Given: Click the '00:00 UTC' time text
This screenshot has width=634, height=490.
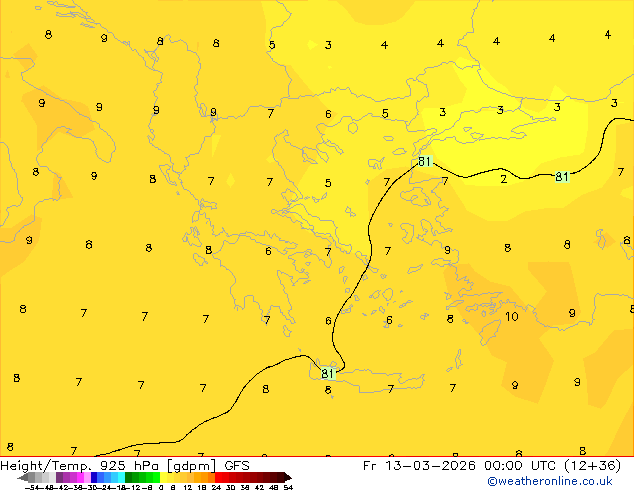Looking at the screenshot, I should [x=521, y=466].
